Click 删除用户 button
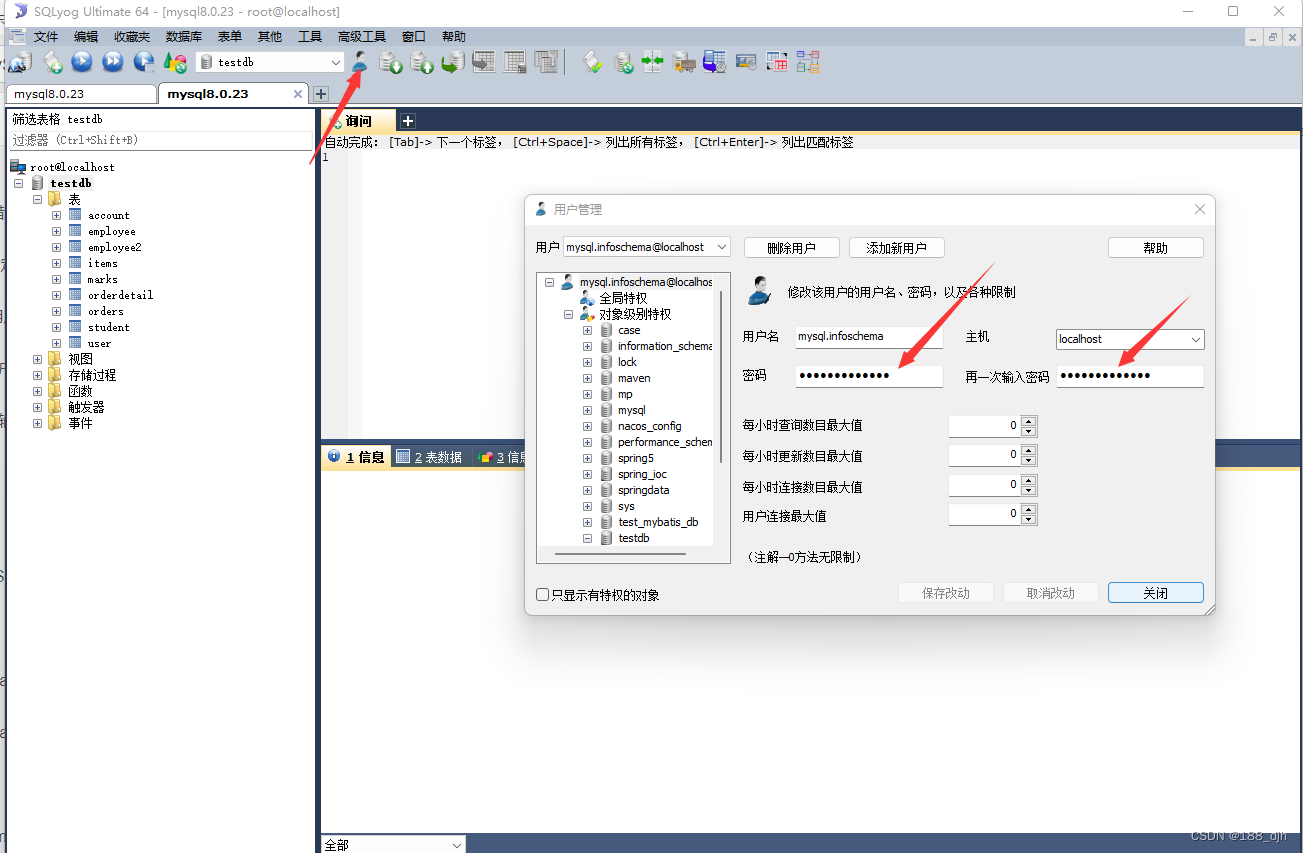Image resolution: width=1303 pixels, height=853 pixels. tap(791, 248)
